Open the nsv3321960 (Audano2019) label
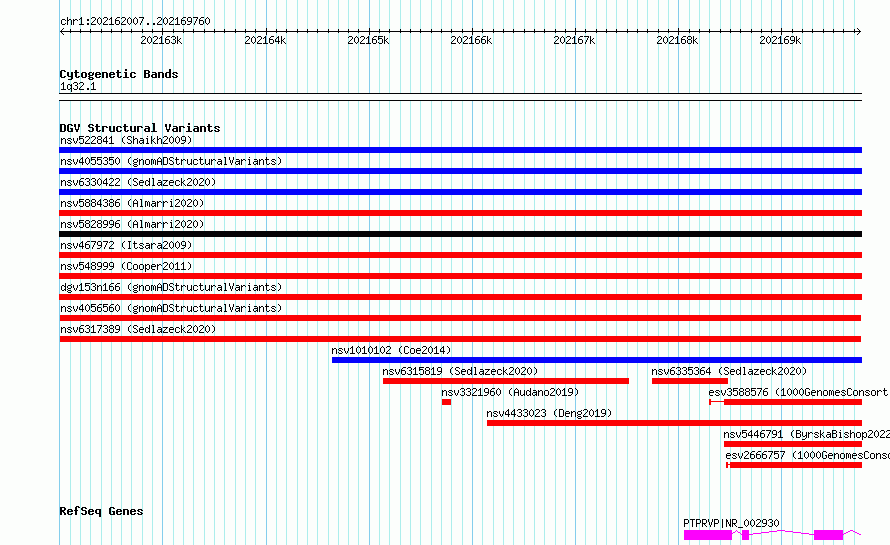890x545 pixels. tap(510, 392)
